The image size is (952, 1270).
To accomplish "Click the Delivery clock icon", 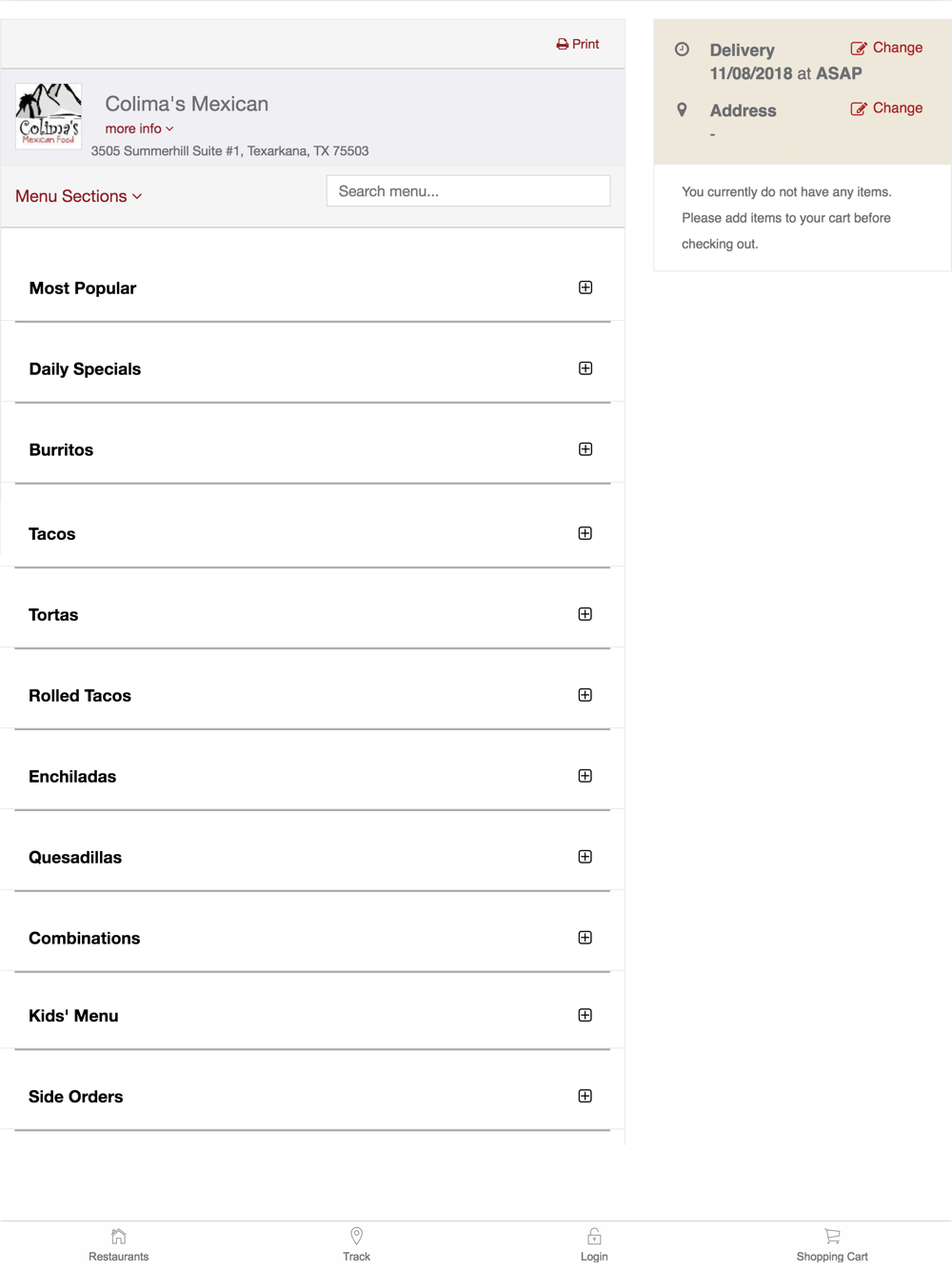I will [682, 50].
